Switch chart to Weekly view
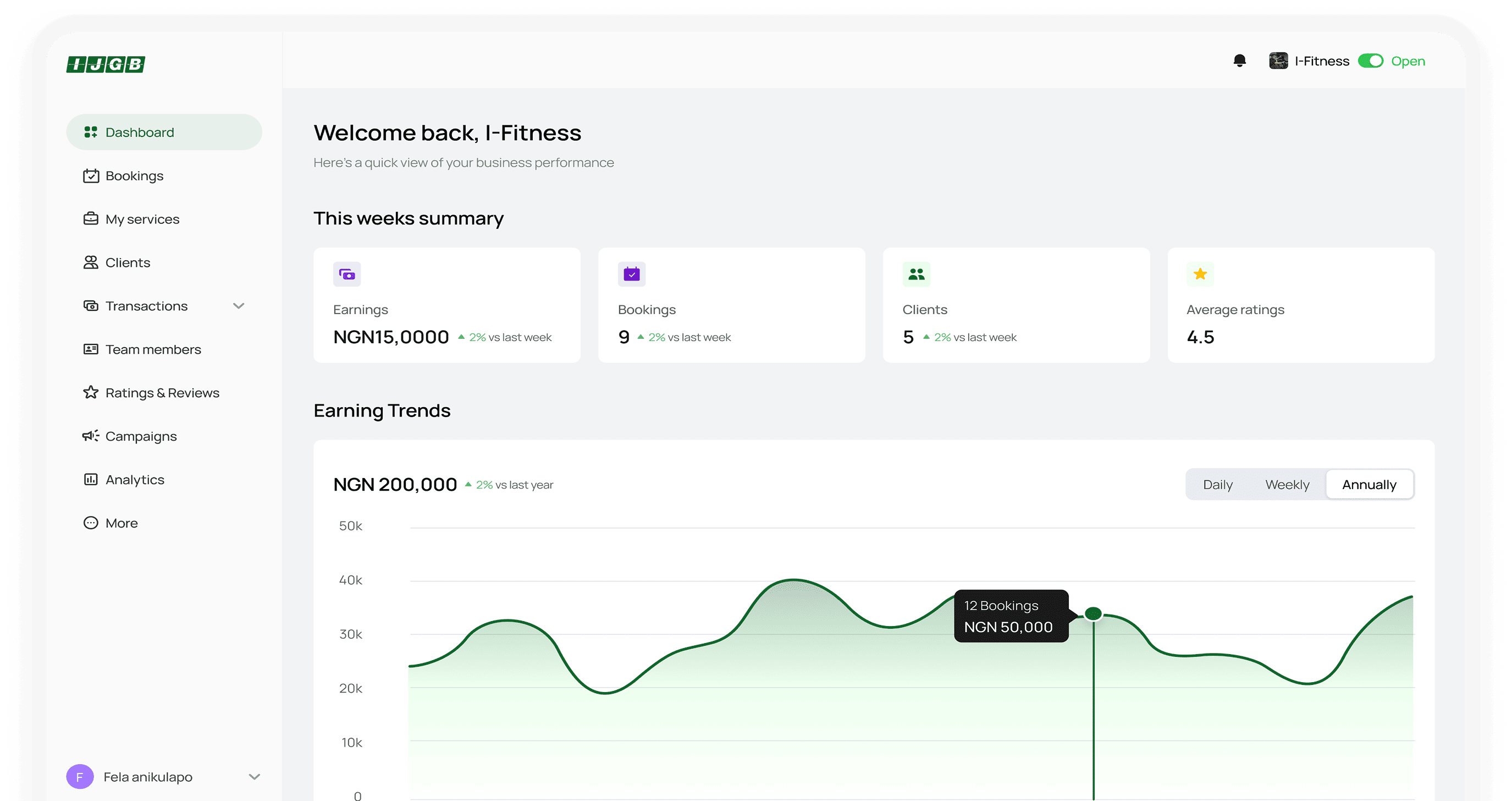Viewport: 1512px width, 801px height. point(1287,485)
